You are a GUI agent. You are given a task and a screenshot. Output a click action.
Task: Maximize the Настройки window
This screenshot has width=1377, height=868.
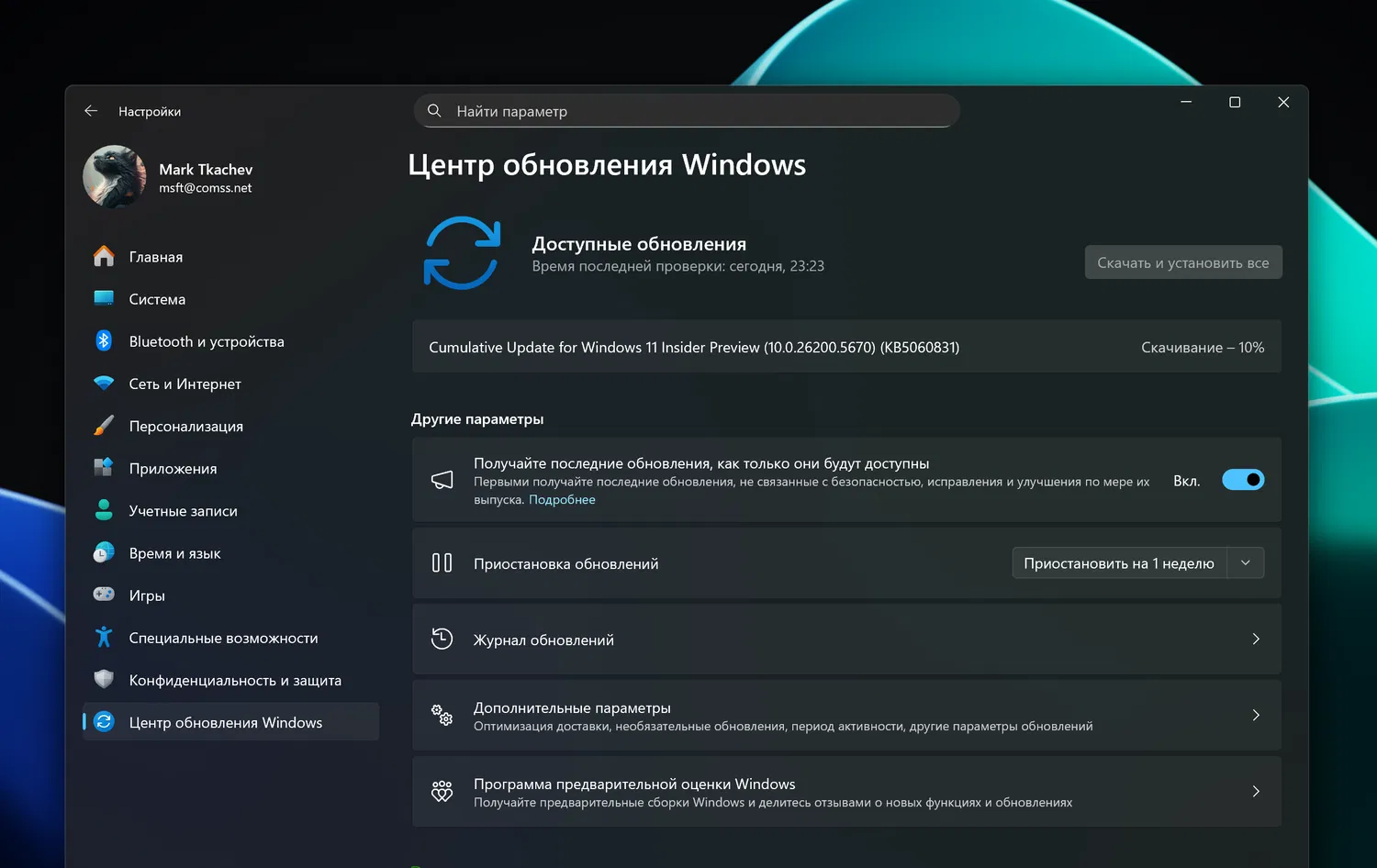click(1235, 102)
